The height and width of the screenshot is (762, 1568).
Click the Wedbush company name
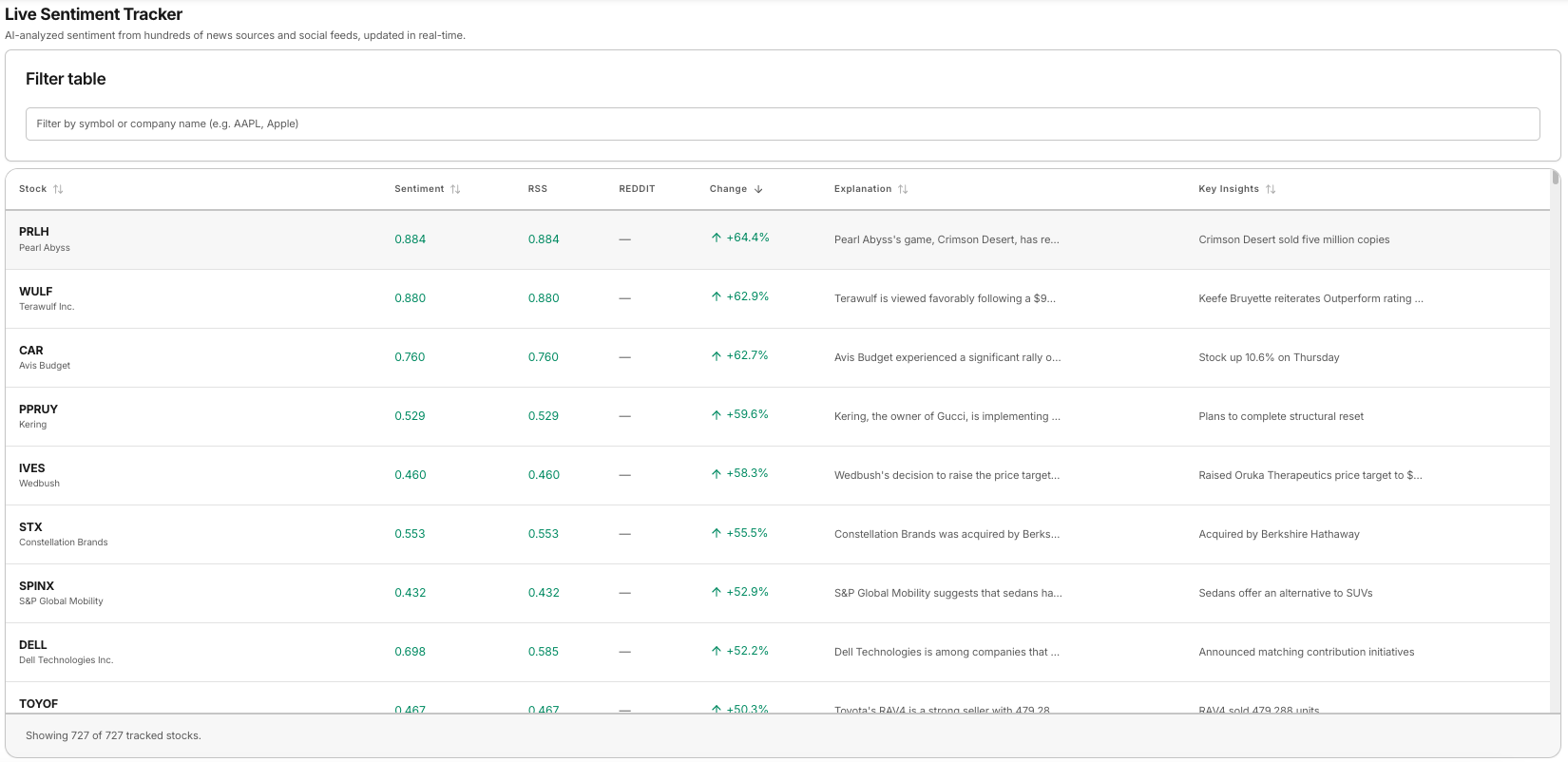pos(40,484)
